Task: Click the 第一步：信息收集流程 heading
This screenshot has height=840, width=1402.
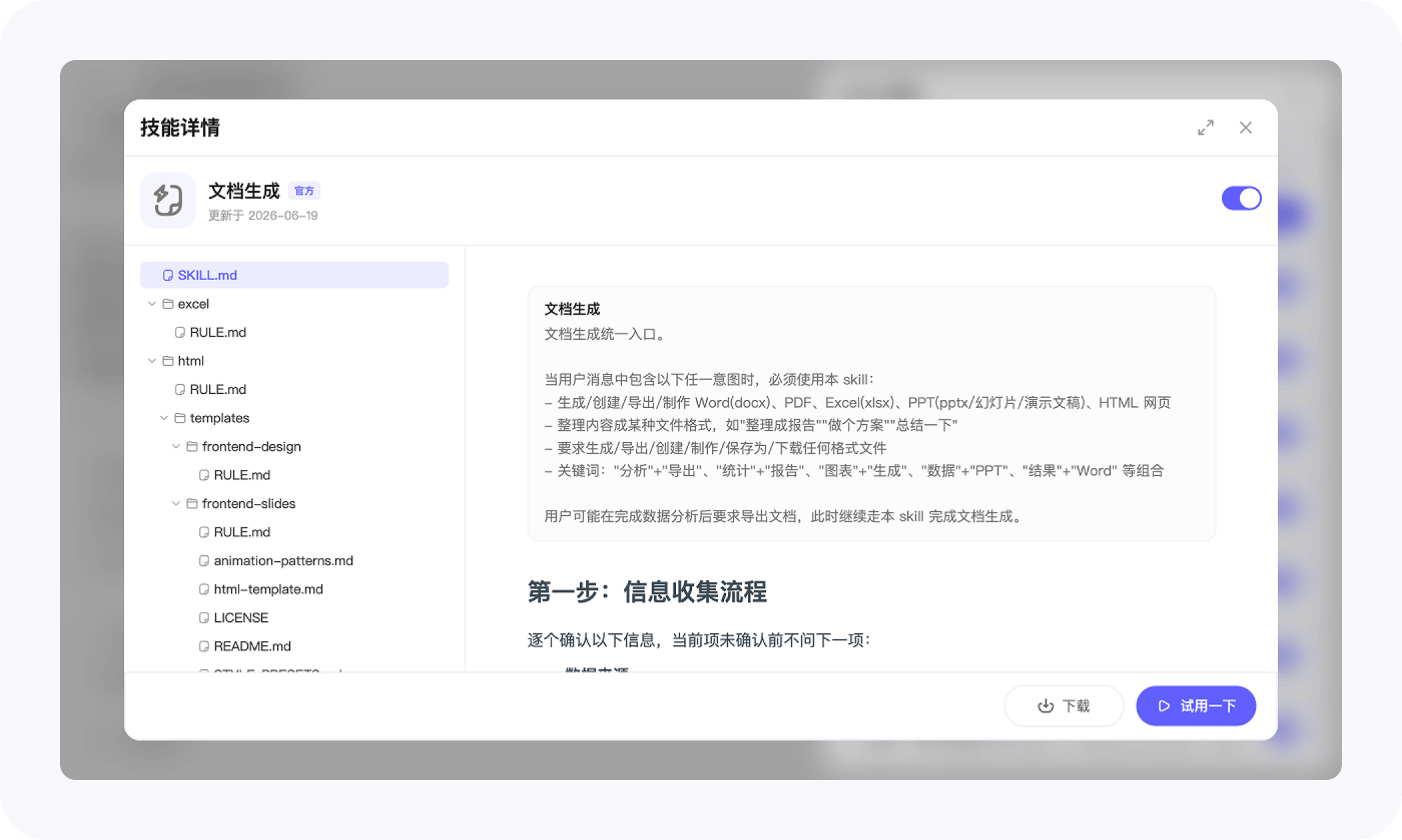Action: pyautogui.click(x=647, y=592)
